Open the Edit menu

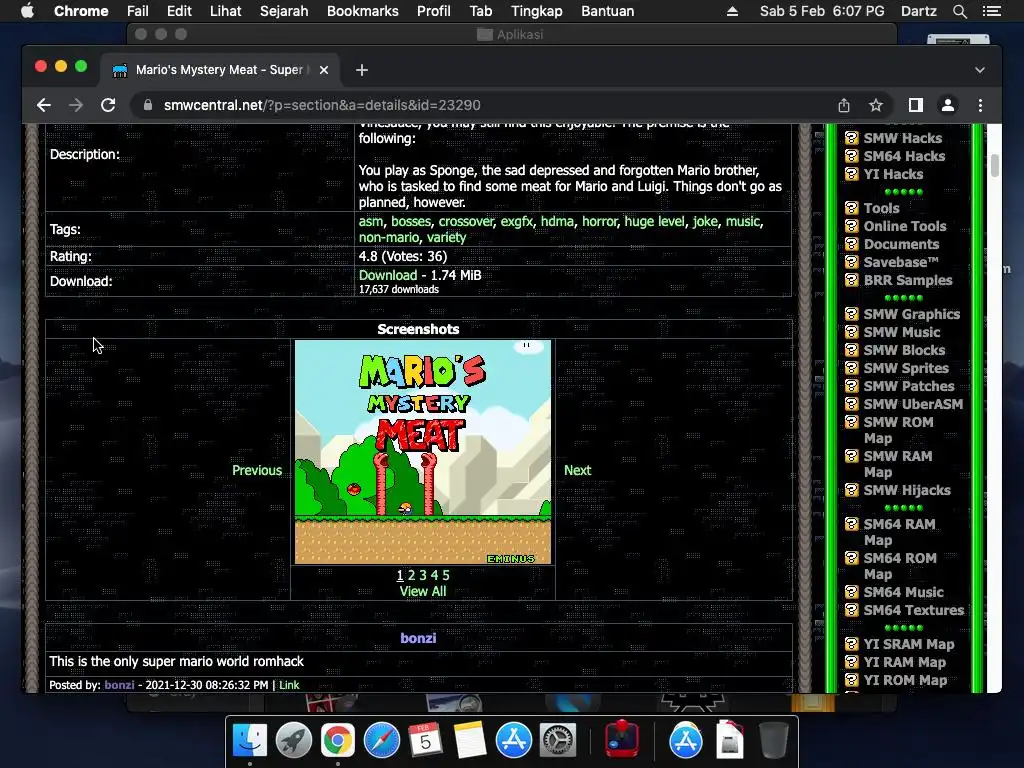tap(179, 11)
